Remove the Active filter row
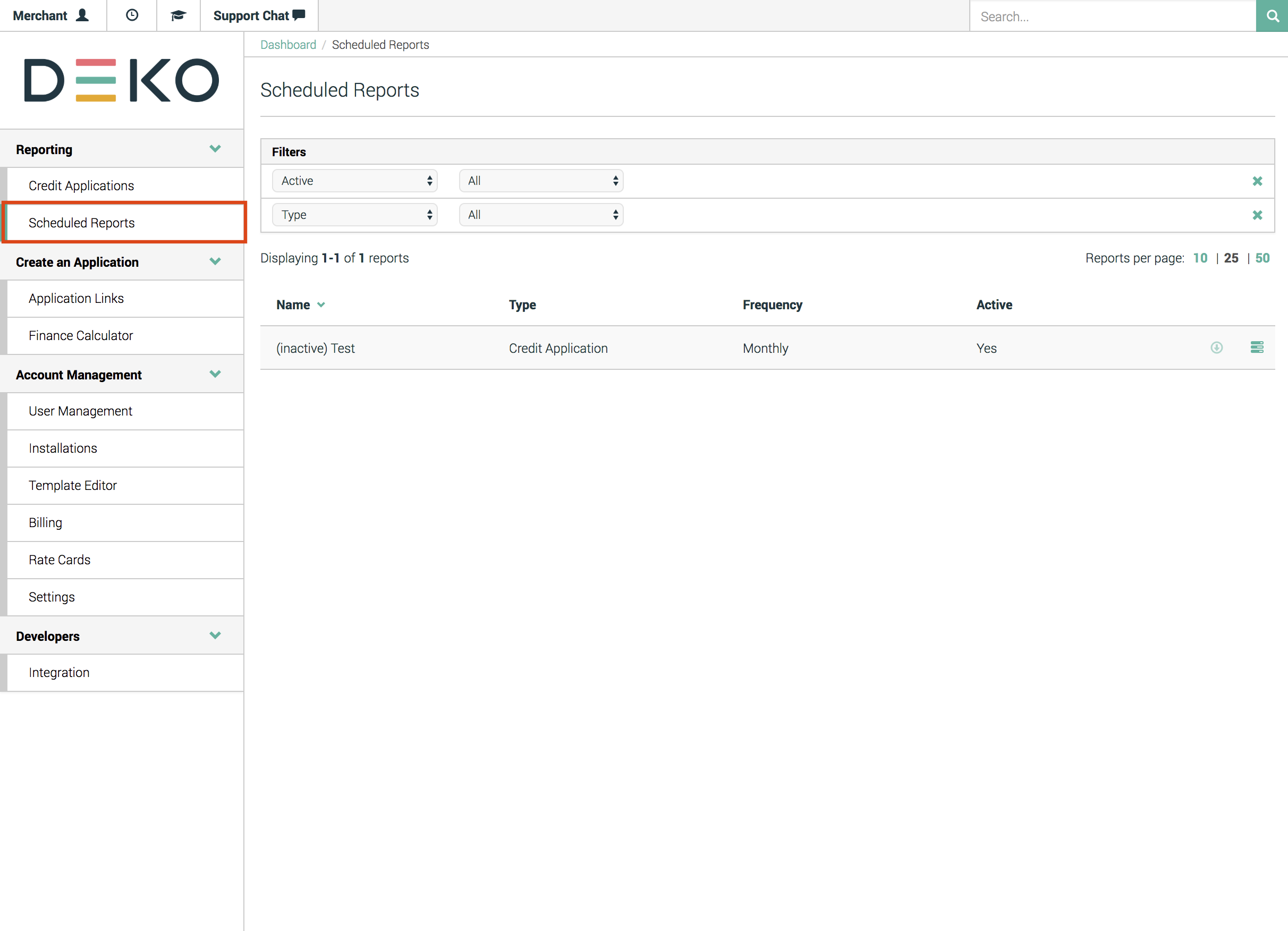 coord(1257,181)
